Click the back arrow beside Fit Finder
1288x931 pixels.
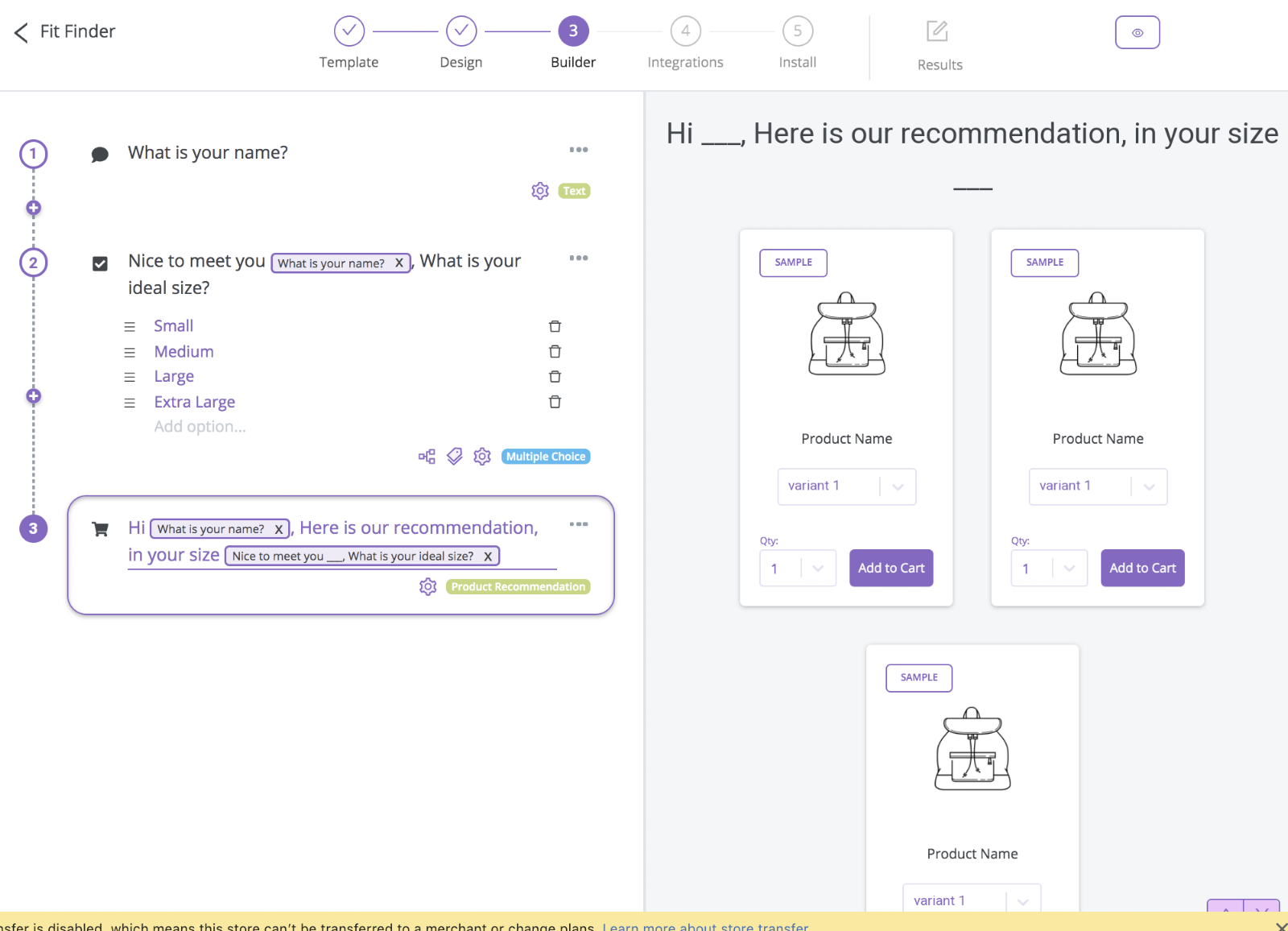pos(21,32)
